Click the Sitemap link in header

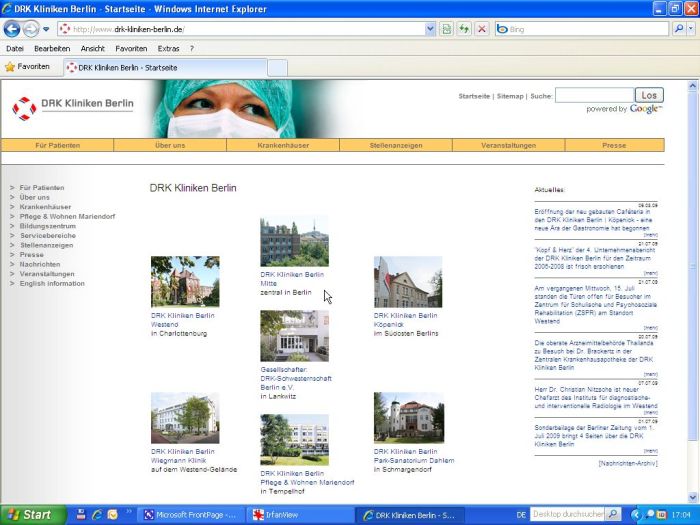(510, 96)
